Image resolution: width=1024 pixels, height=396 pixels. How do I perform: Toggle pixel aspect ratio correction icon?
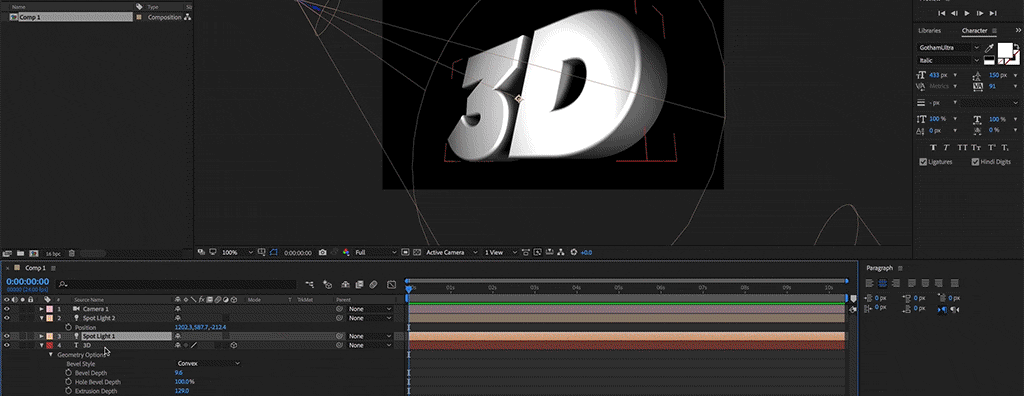point(525,252)
